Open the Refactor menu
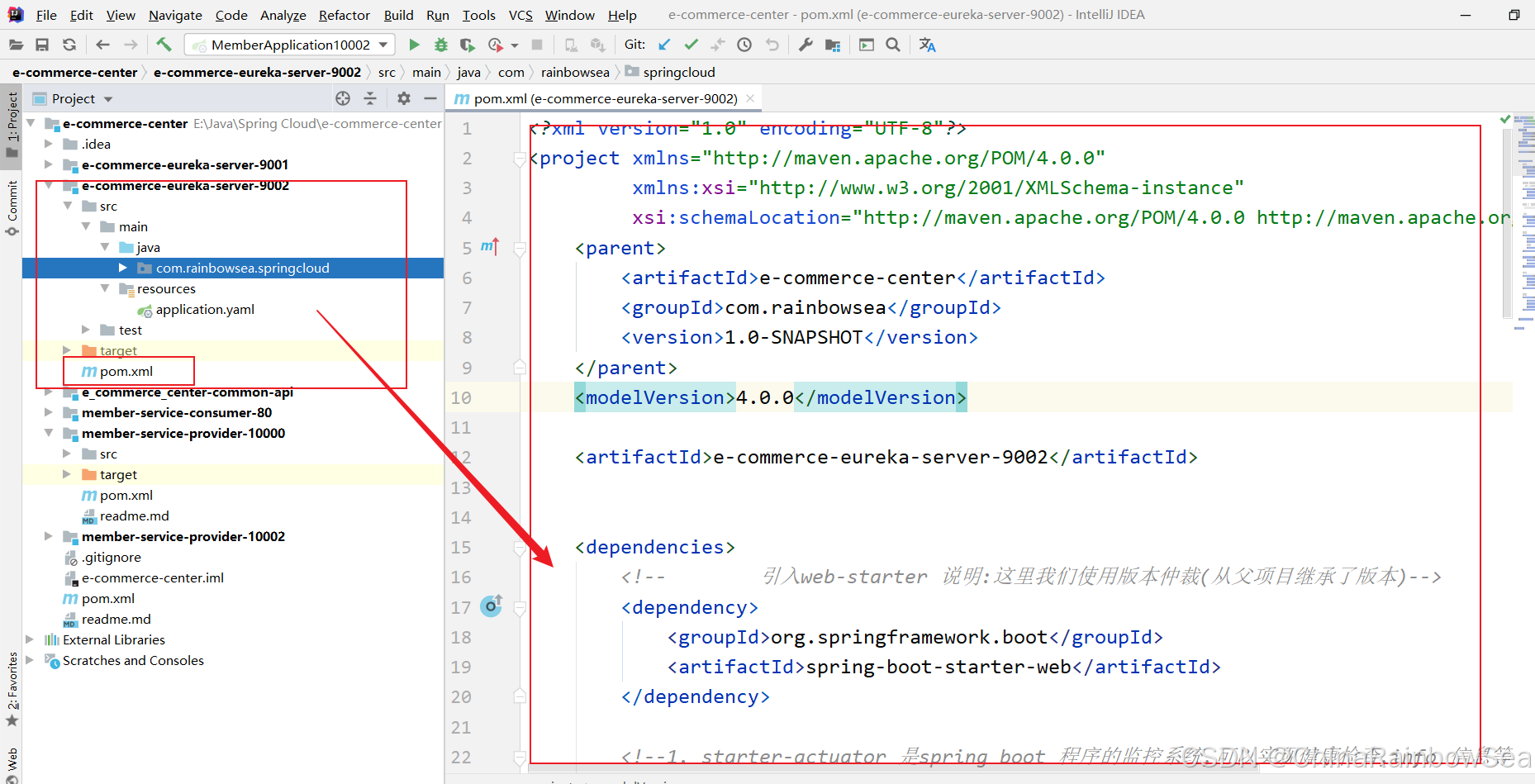 (x=344, y=15)
